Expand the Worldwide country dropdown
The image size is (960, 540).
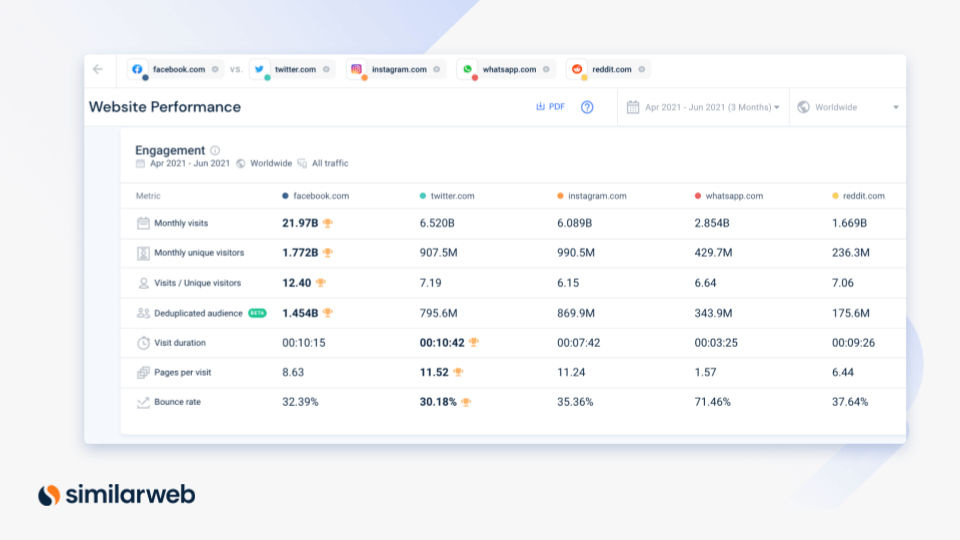847,107
